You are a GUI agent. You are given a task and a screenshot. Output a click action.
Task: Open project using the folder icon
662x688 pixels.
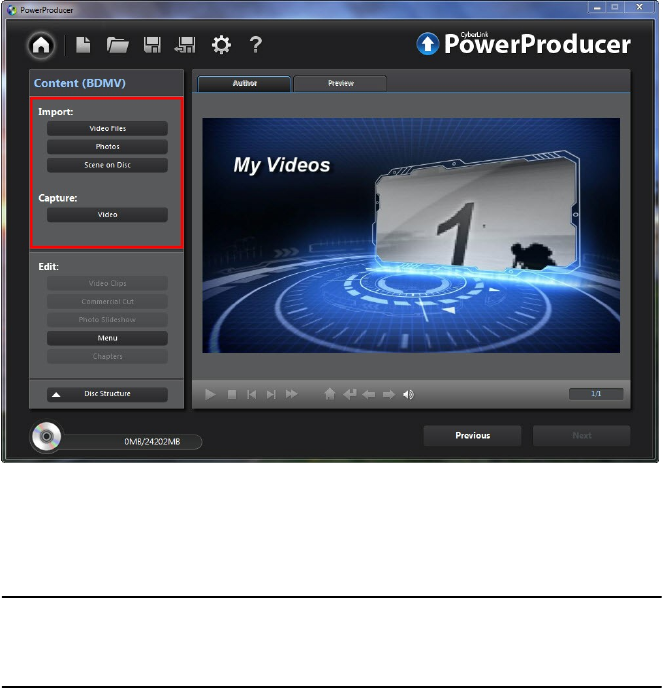pos(117,45)
